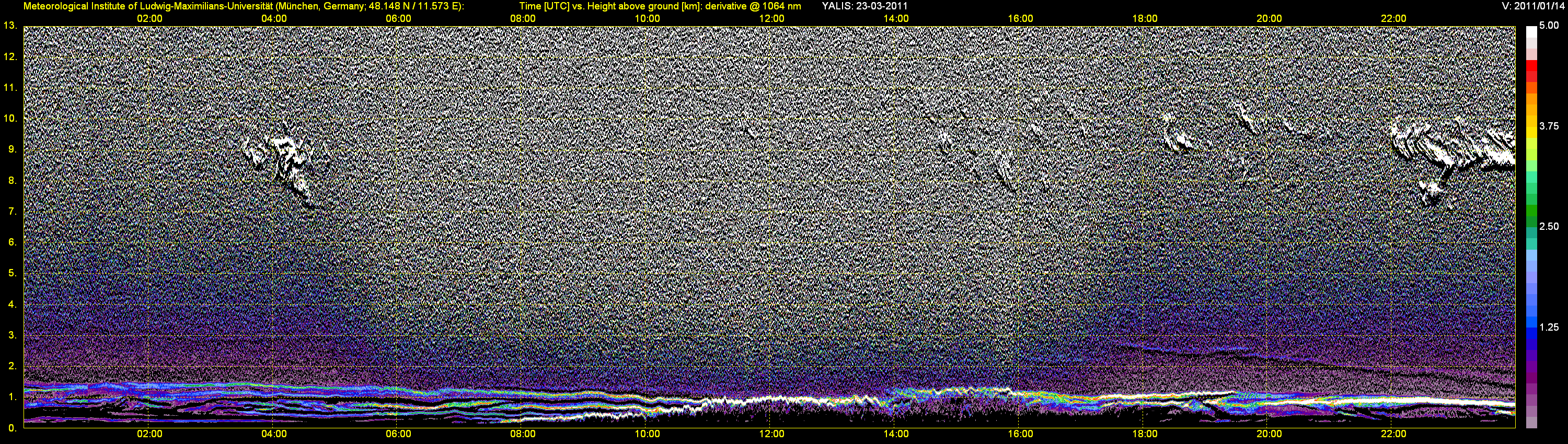Click the 'V: 2011/01/14' version label
This screenshot has height=444, width=1568.
coord(1532,6)
